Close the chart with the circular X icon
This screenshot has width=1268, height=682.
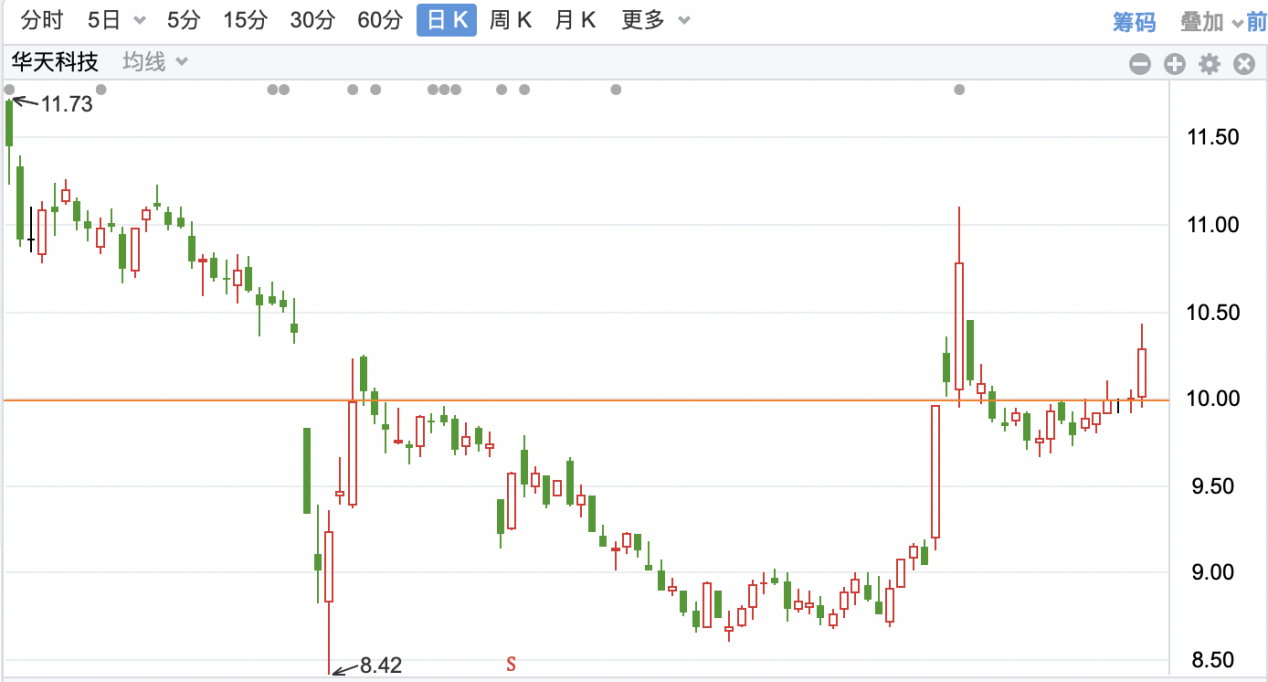(1243, 63)
